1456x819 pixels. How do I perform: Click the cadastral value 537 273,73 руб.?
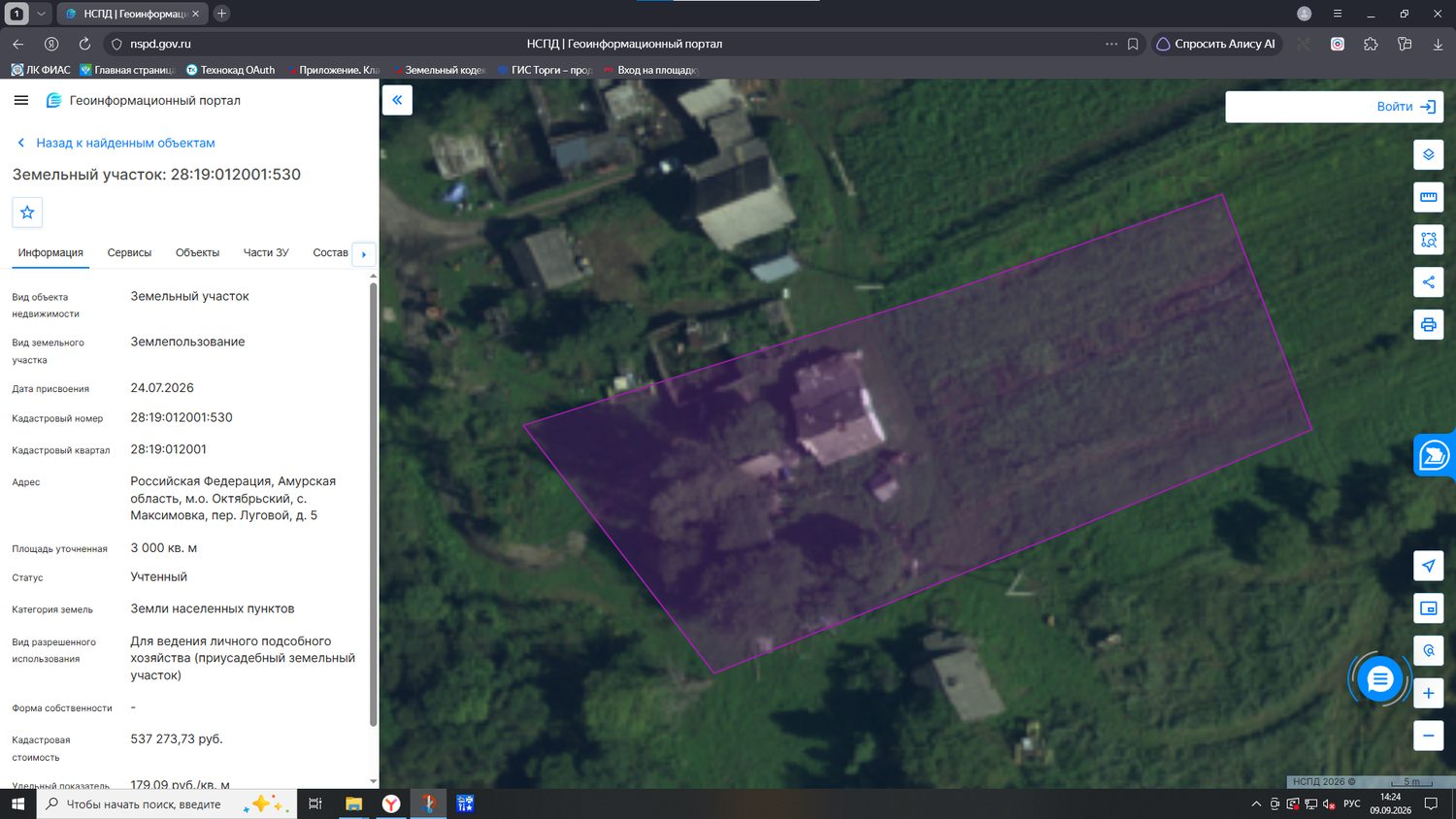(x=177, y=738)
